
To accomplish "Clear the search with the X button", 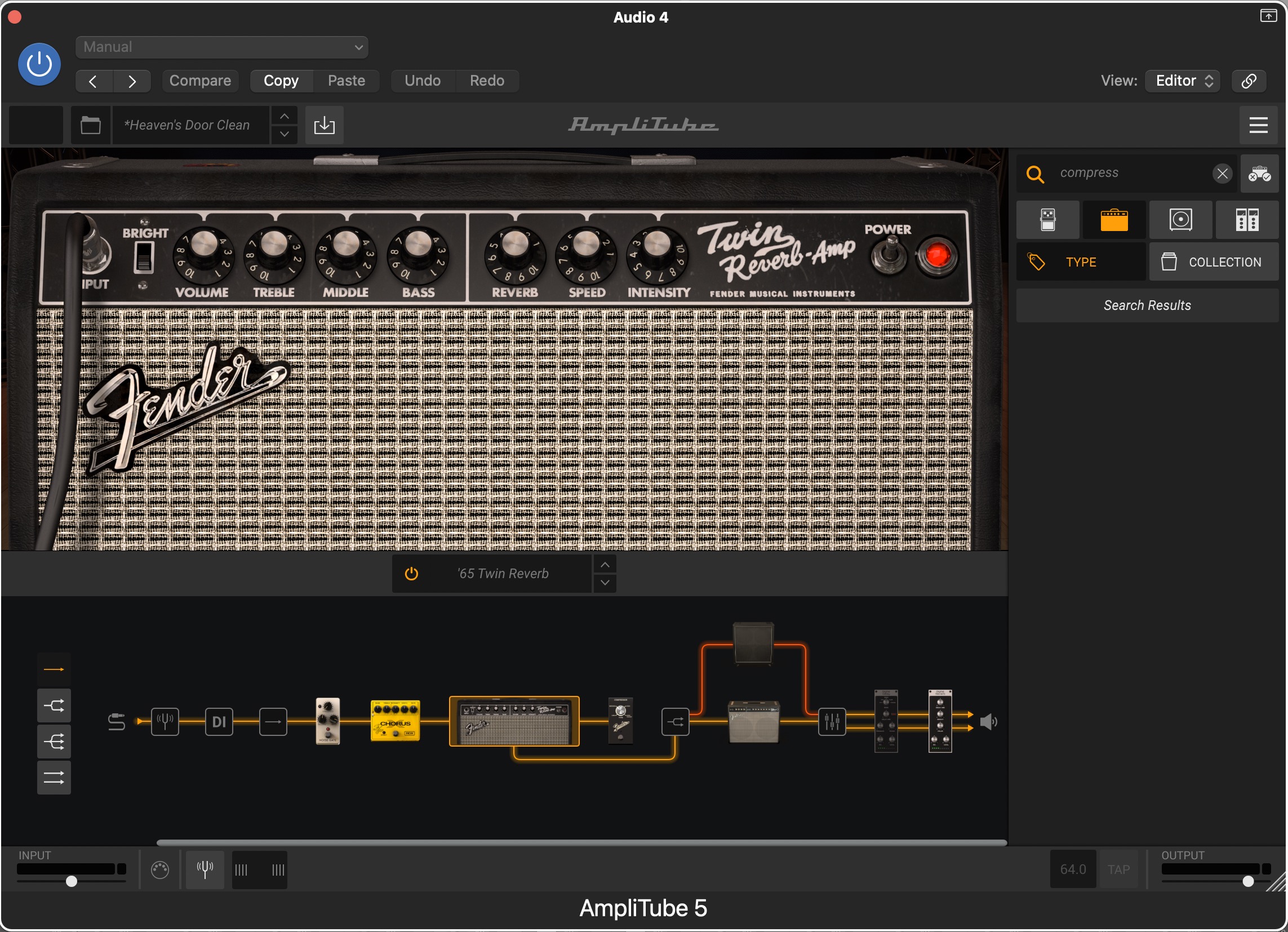I will [x=1222, y=173].
